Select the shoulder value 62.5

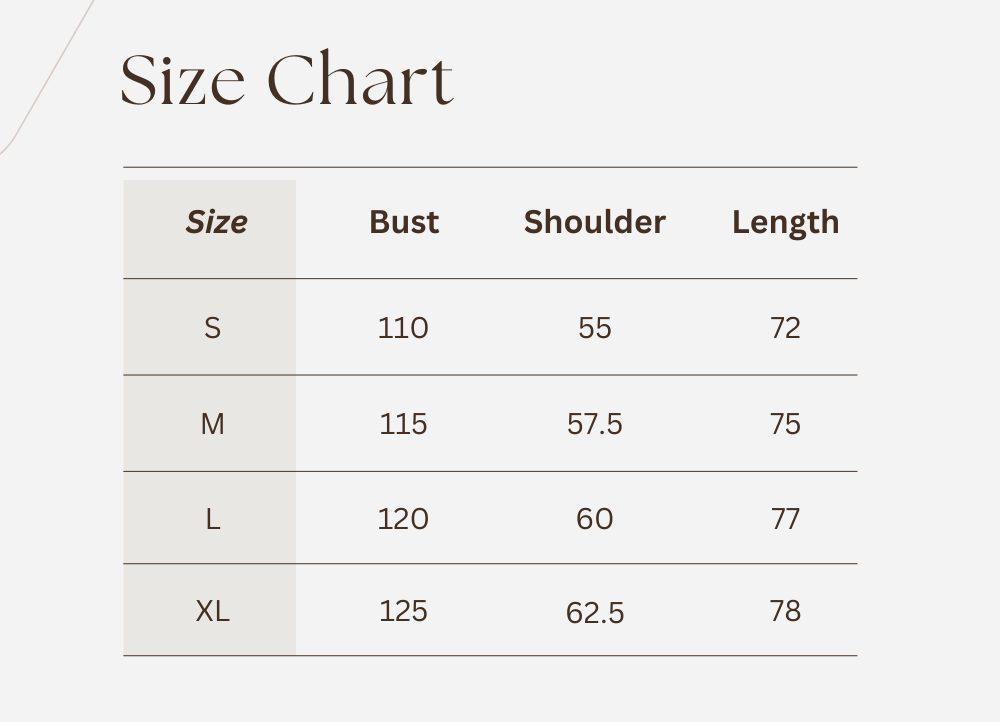click(x=594, y=612)
